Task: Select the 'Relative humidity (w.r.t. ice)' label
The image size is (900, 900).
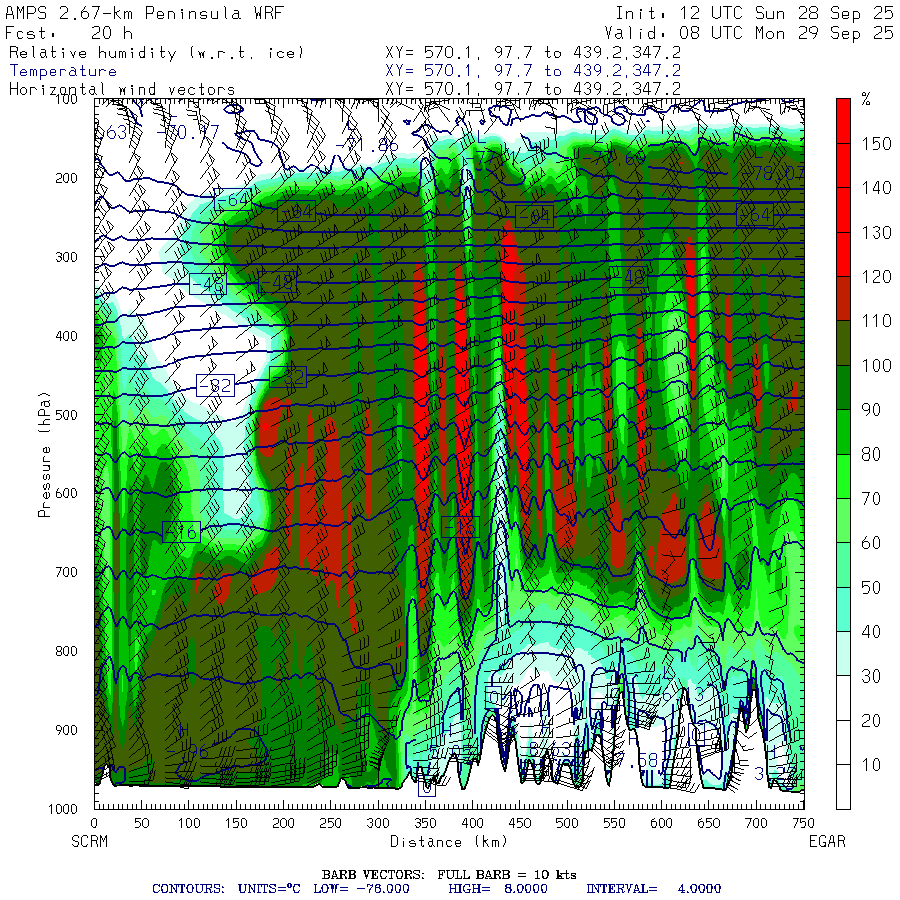Action: click(x=156, y=53)
